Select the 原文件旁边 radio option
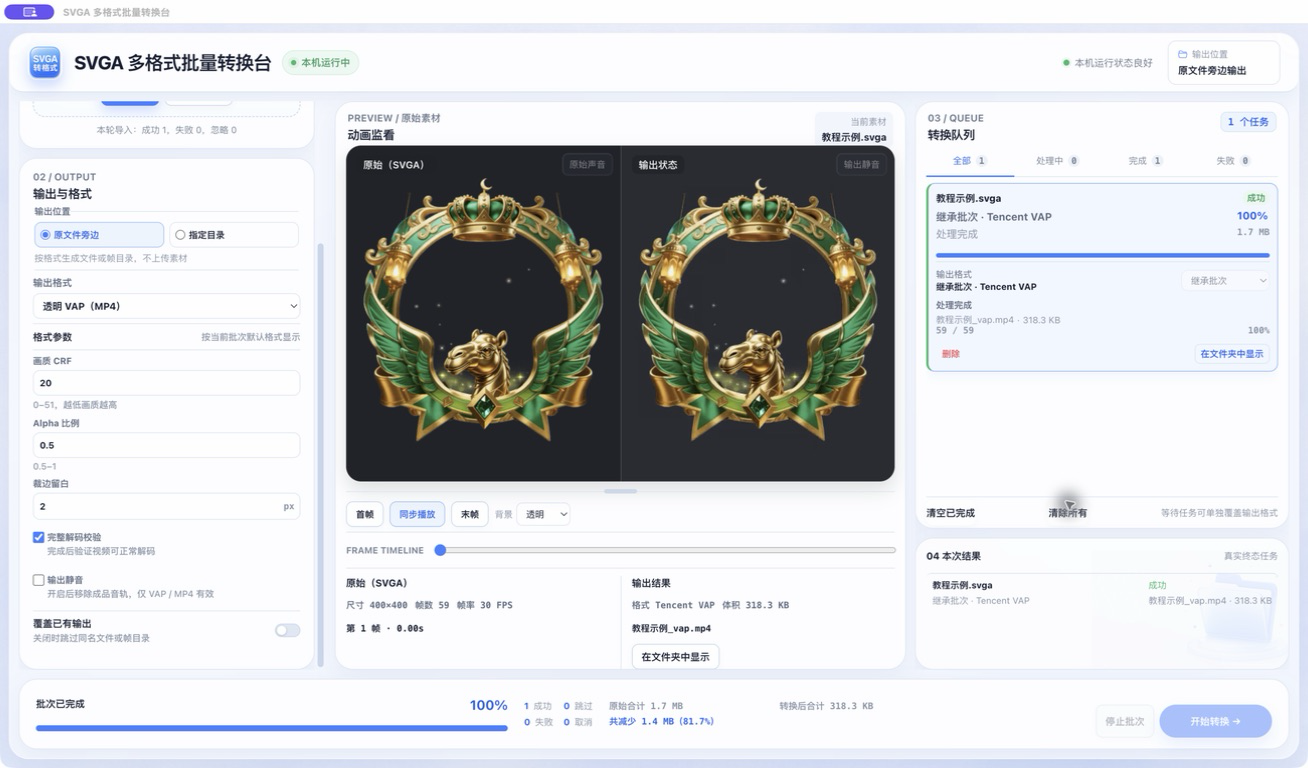The image size is (1308, 768). (98, 235)
